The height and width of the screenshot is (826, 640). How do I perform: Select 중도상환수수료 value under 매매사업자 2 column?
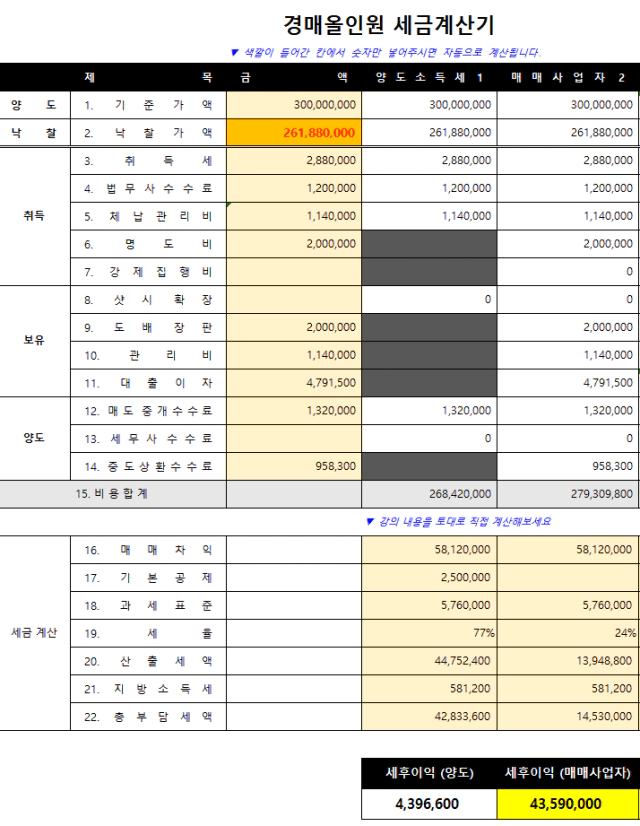click(x=568, y=466)
